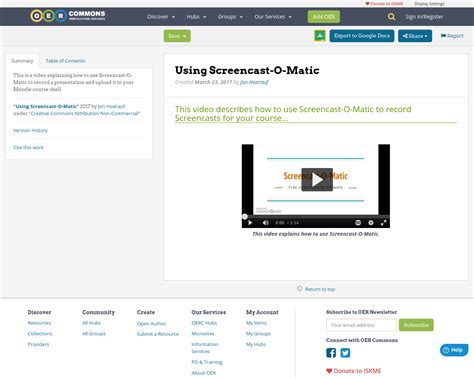Open the Save dropdown button
The width and height of the screenshot is (474, 379).
pos(177,36)
